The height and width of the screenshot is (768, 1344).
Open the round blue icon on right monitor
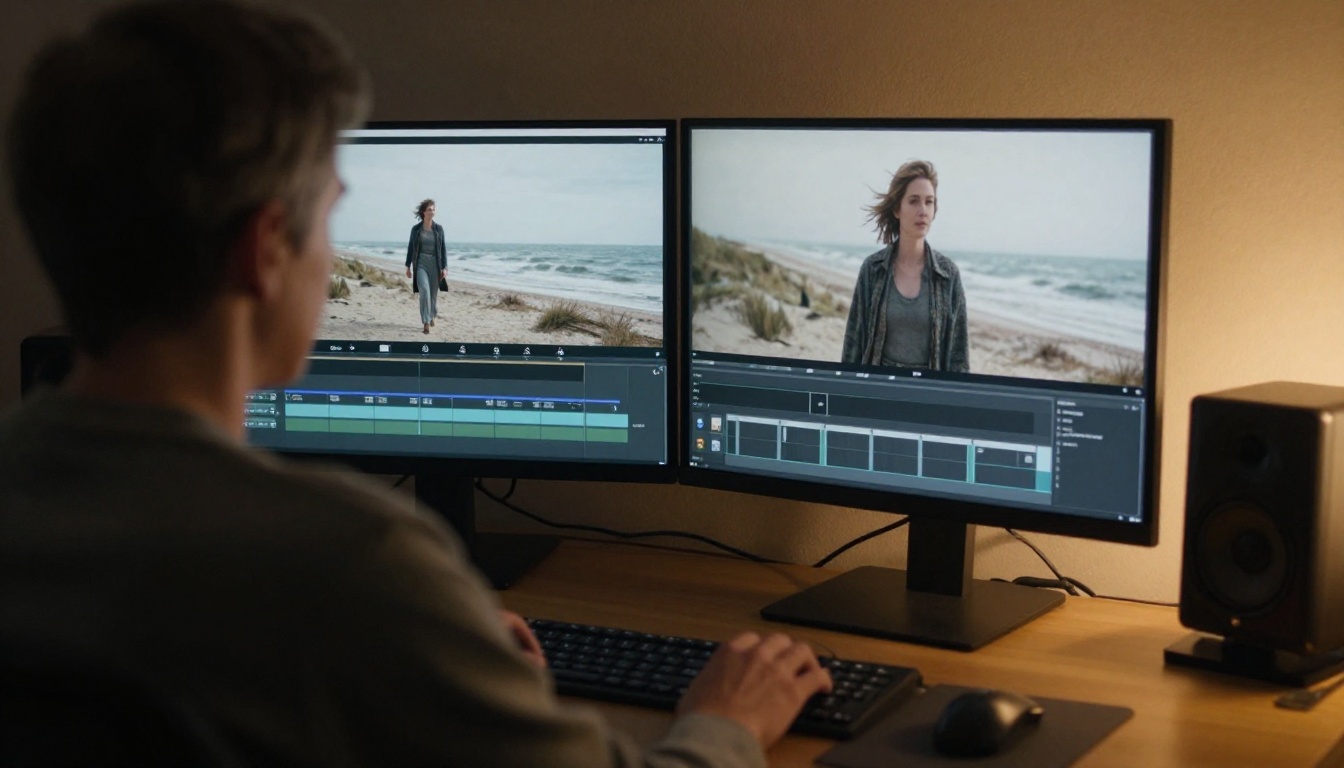point(700,424)
